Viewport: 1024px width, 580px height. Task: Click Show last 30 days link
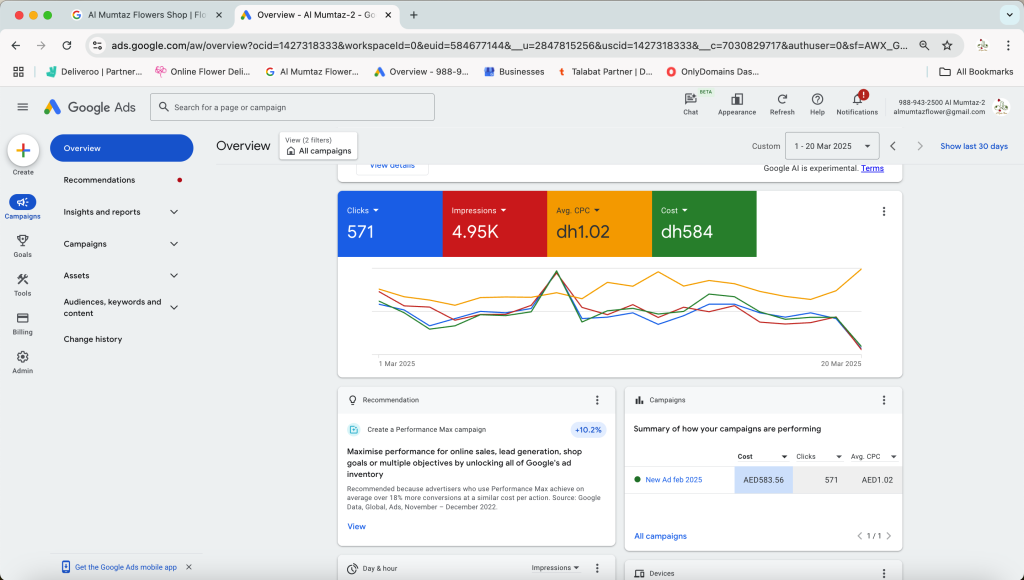(974, 146)
